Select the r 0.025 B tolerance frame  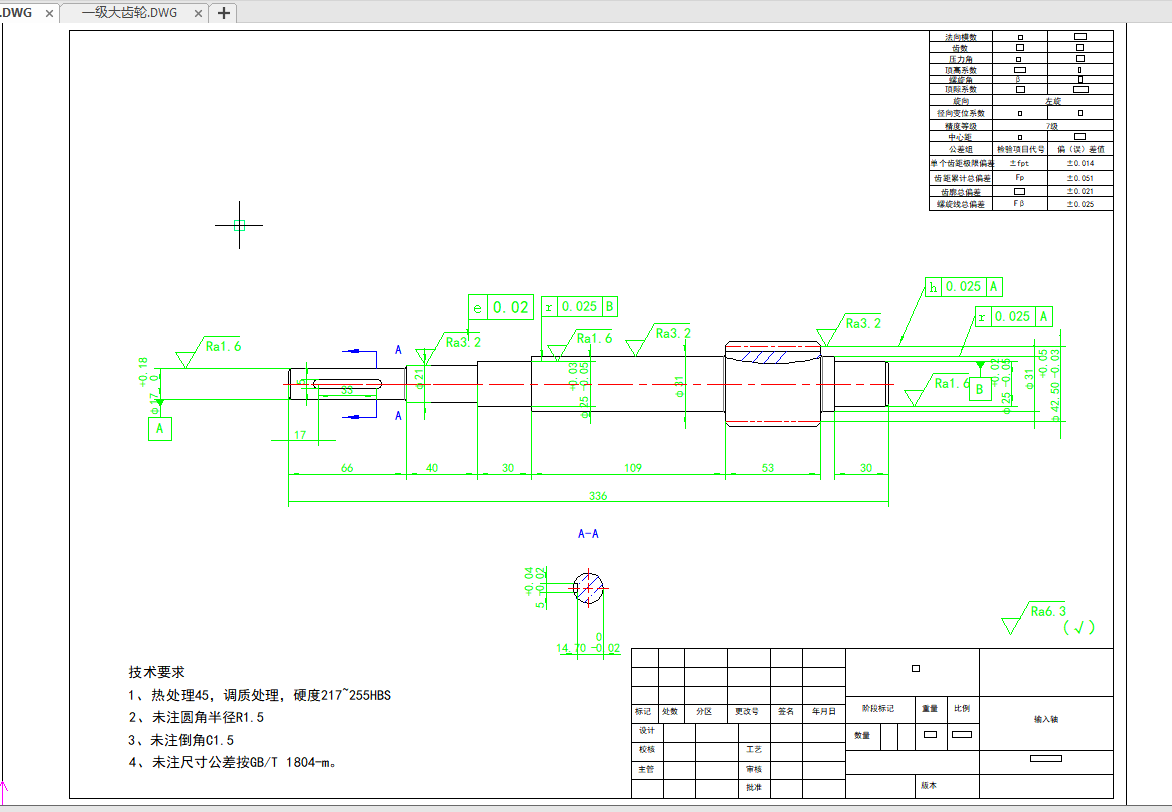(579, 307)
